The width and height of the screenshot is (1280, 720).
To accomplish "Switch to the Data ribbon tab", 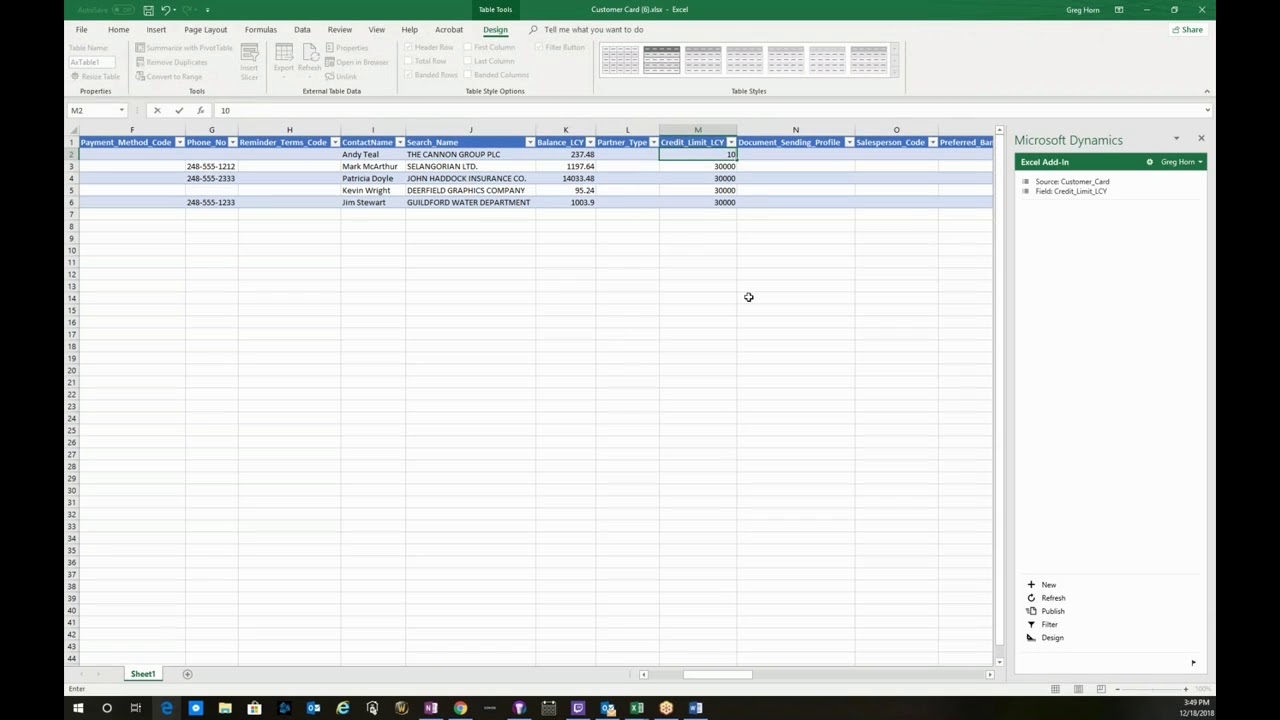I will (302, 29).
